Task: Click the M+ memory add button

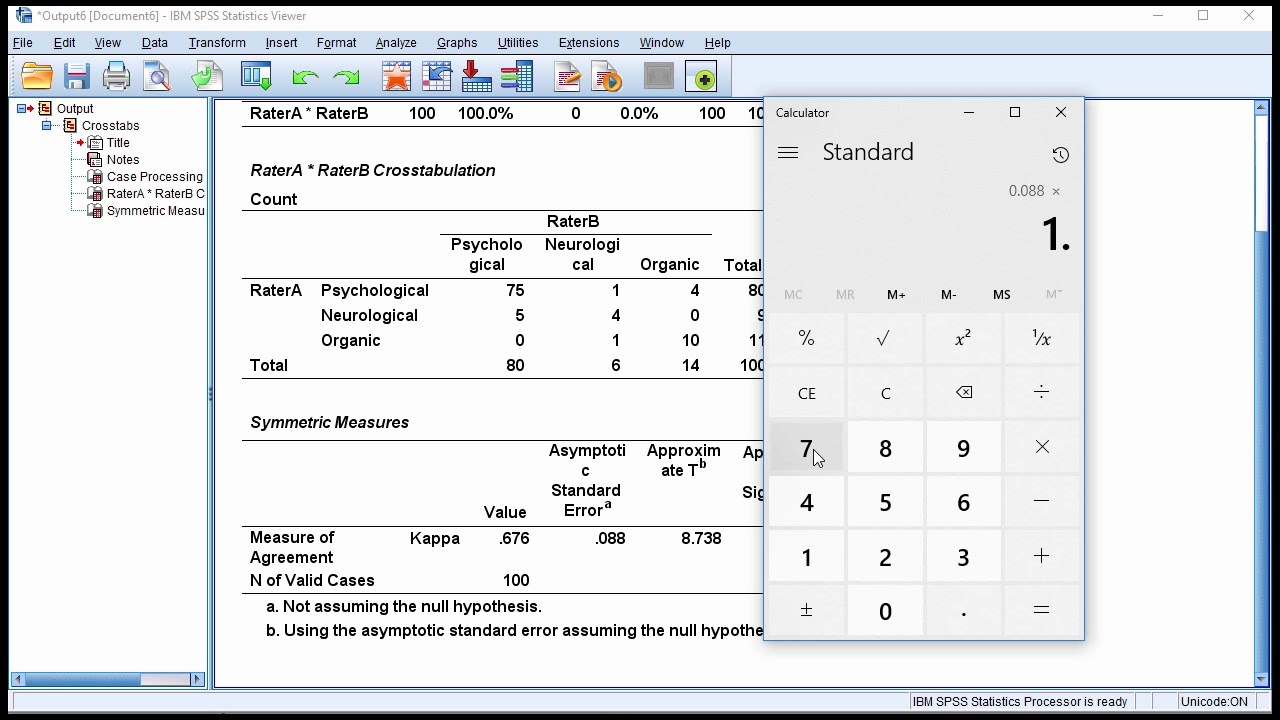Action: click(x=896, y=295)
